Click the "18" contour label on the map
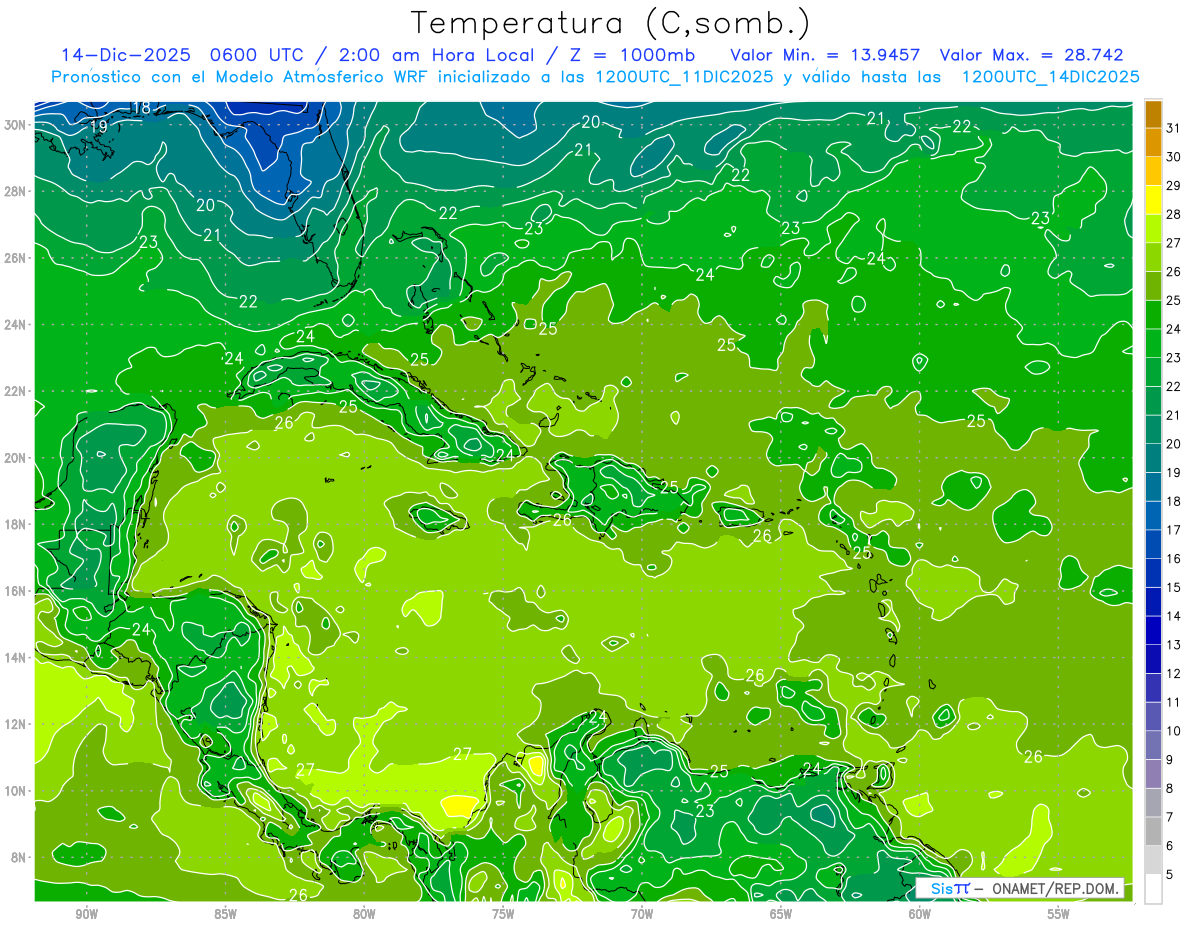The width and height of the screenshot is (1200, 927). pyautogui.click(x=141, y=108)
